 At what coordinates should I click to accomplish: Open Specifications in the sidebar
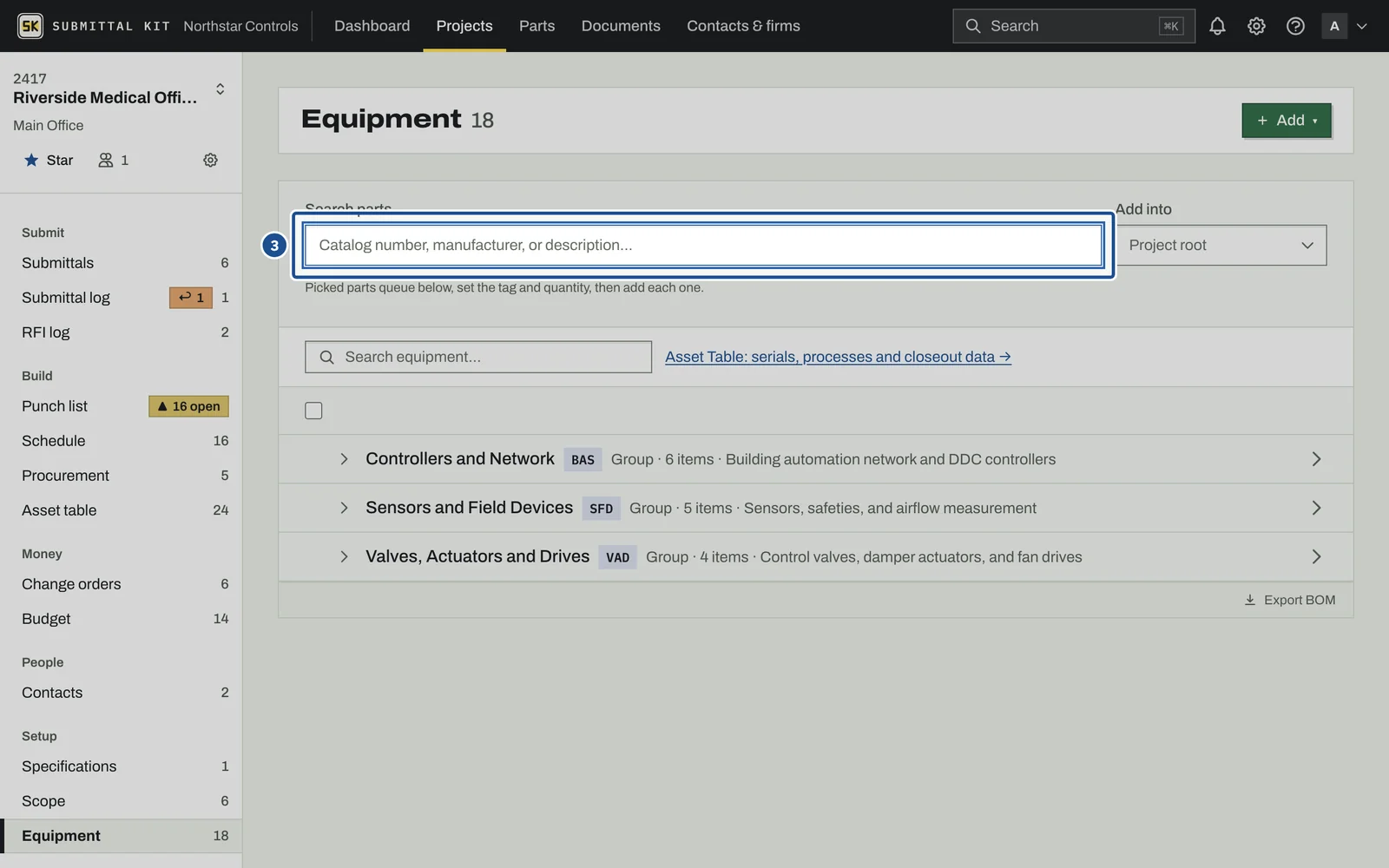[x=122, y=766]
